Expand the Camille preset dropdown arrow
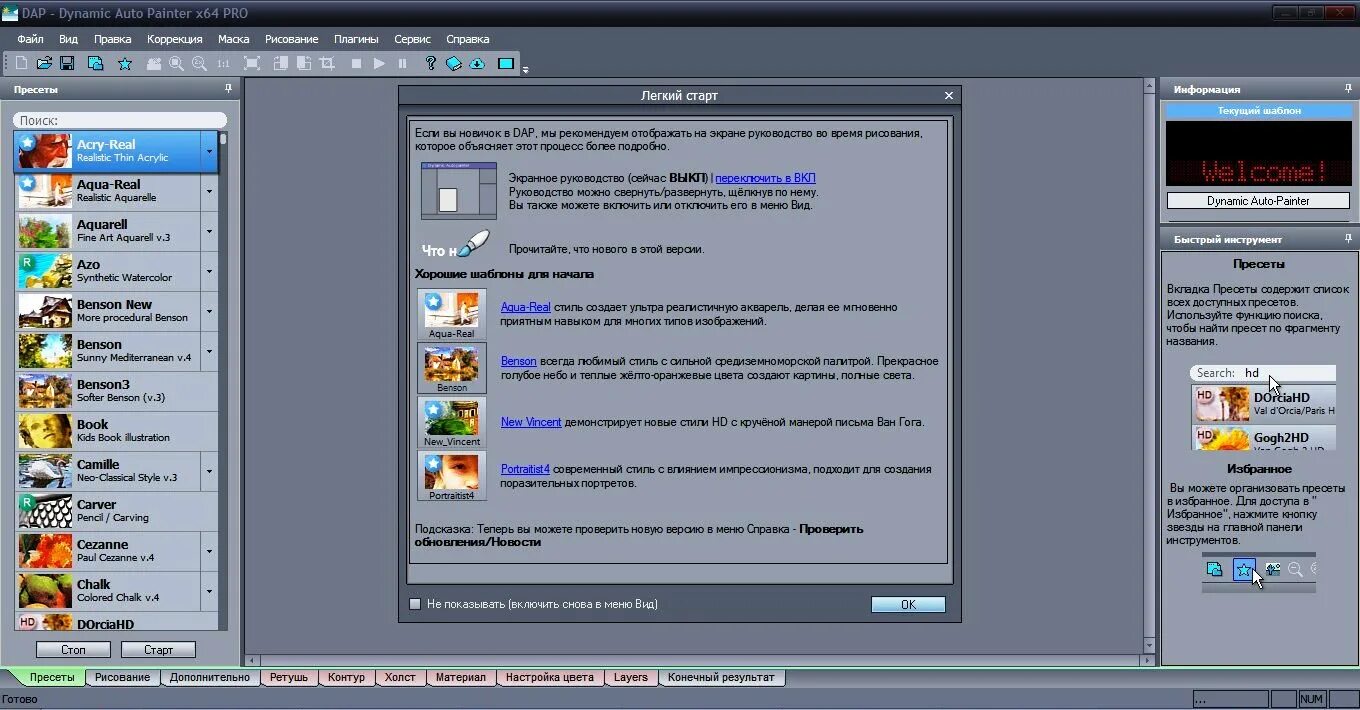The height and width of the screenshot is (710, 1360). click(209, 471)
